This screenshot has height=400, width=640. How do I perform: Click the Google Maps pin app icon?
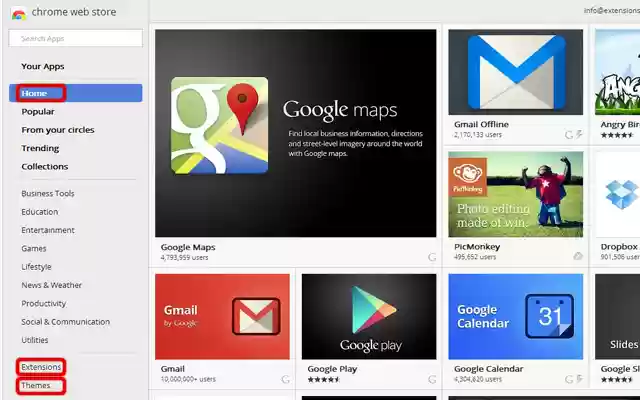click(x=220, y=125)
